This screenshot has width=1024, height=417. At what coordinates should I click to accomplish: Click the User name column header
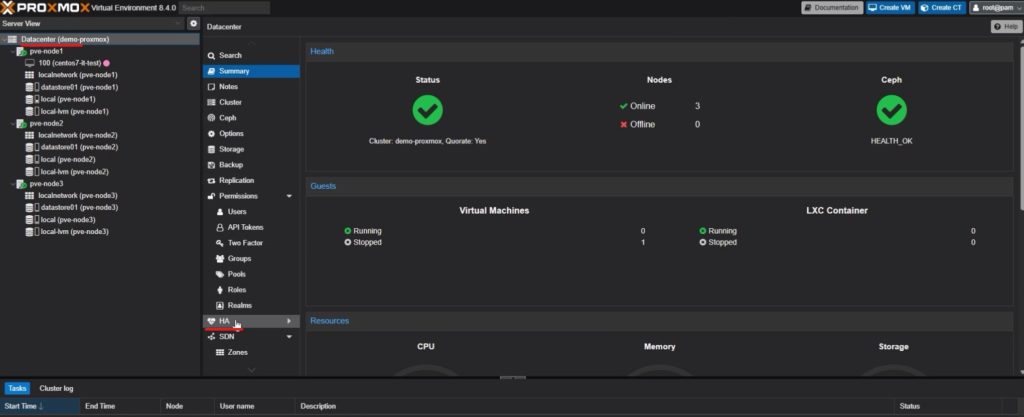click(254, 406)
